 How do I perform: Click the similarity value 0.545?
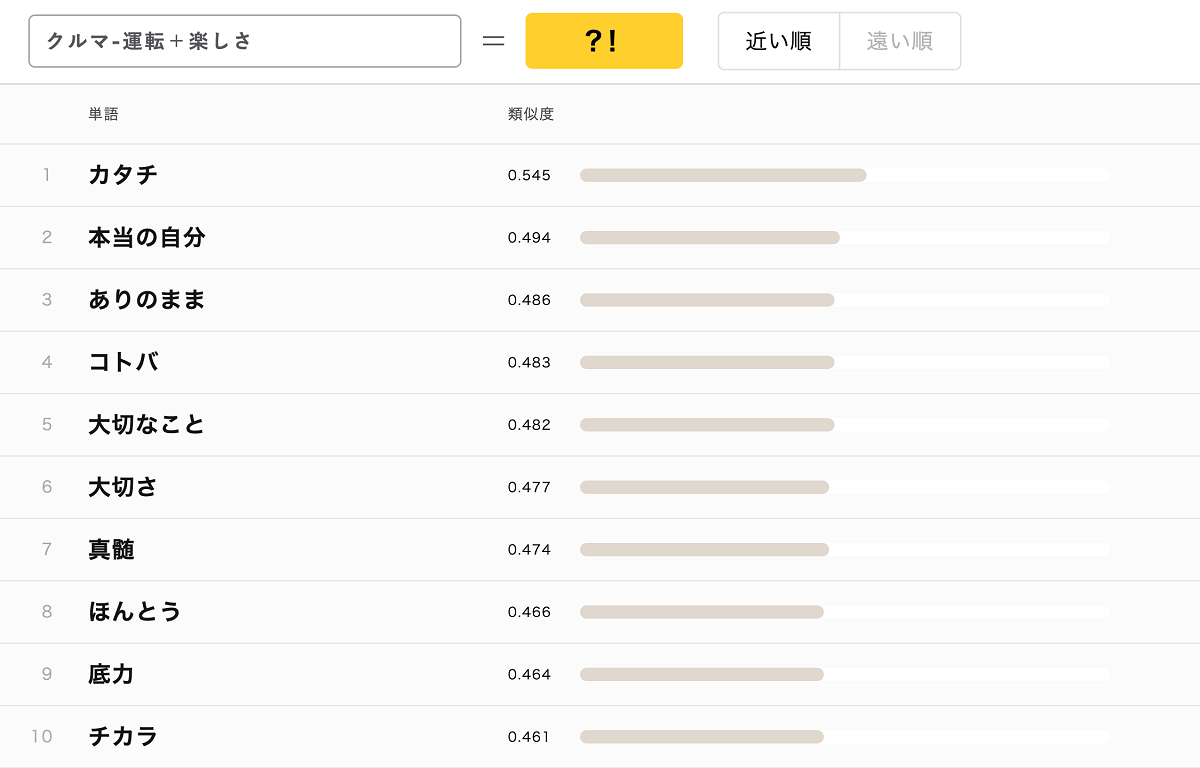529,175
